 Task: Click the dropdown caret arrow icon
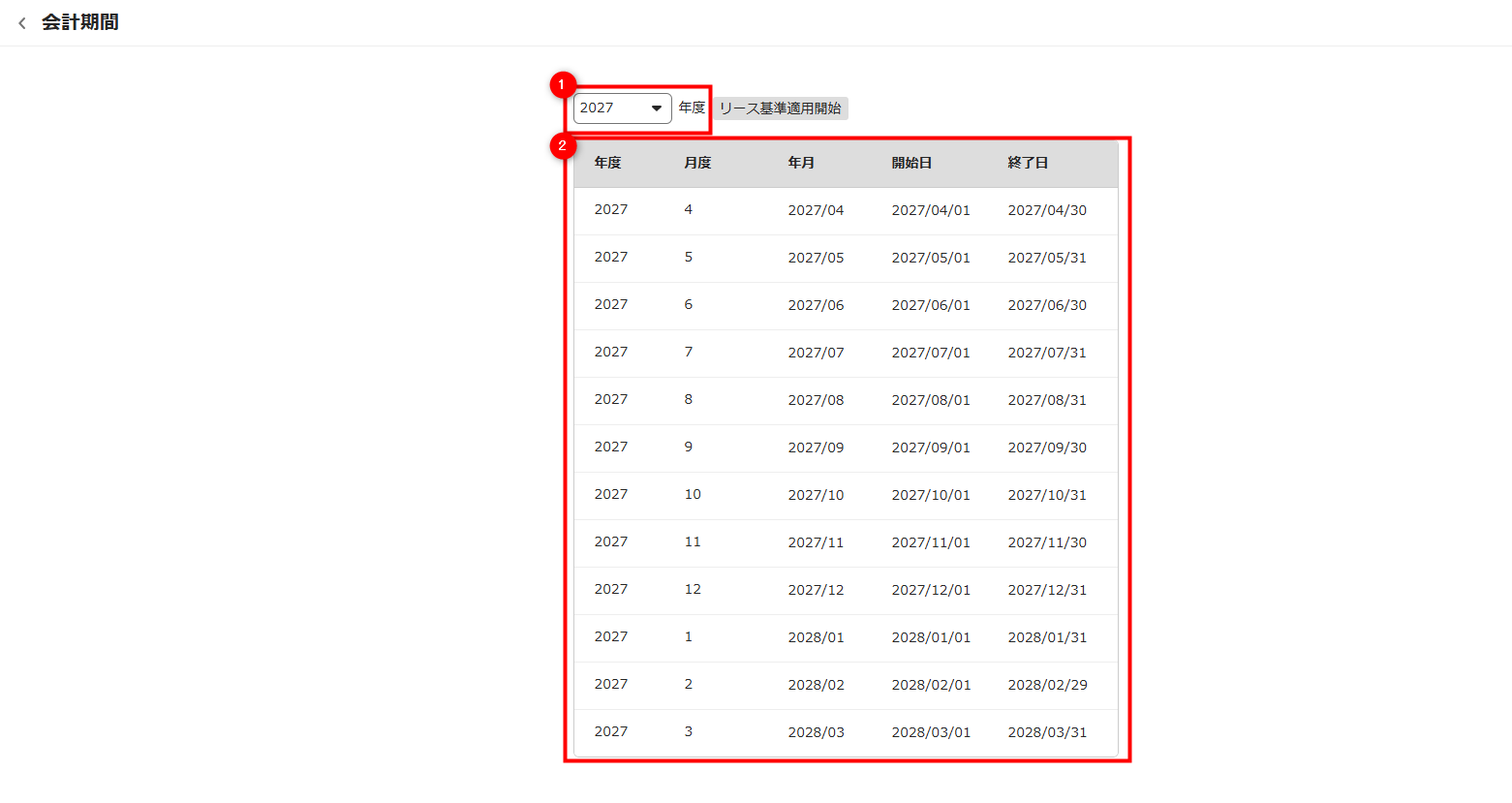click(x=656, y=108)
